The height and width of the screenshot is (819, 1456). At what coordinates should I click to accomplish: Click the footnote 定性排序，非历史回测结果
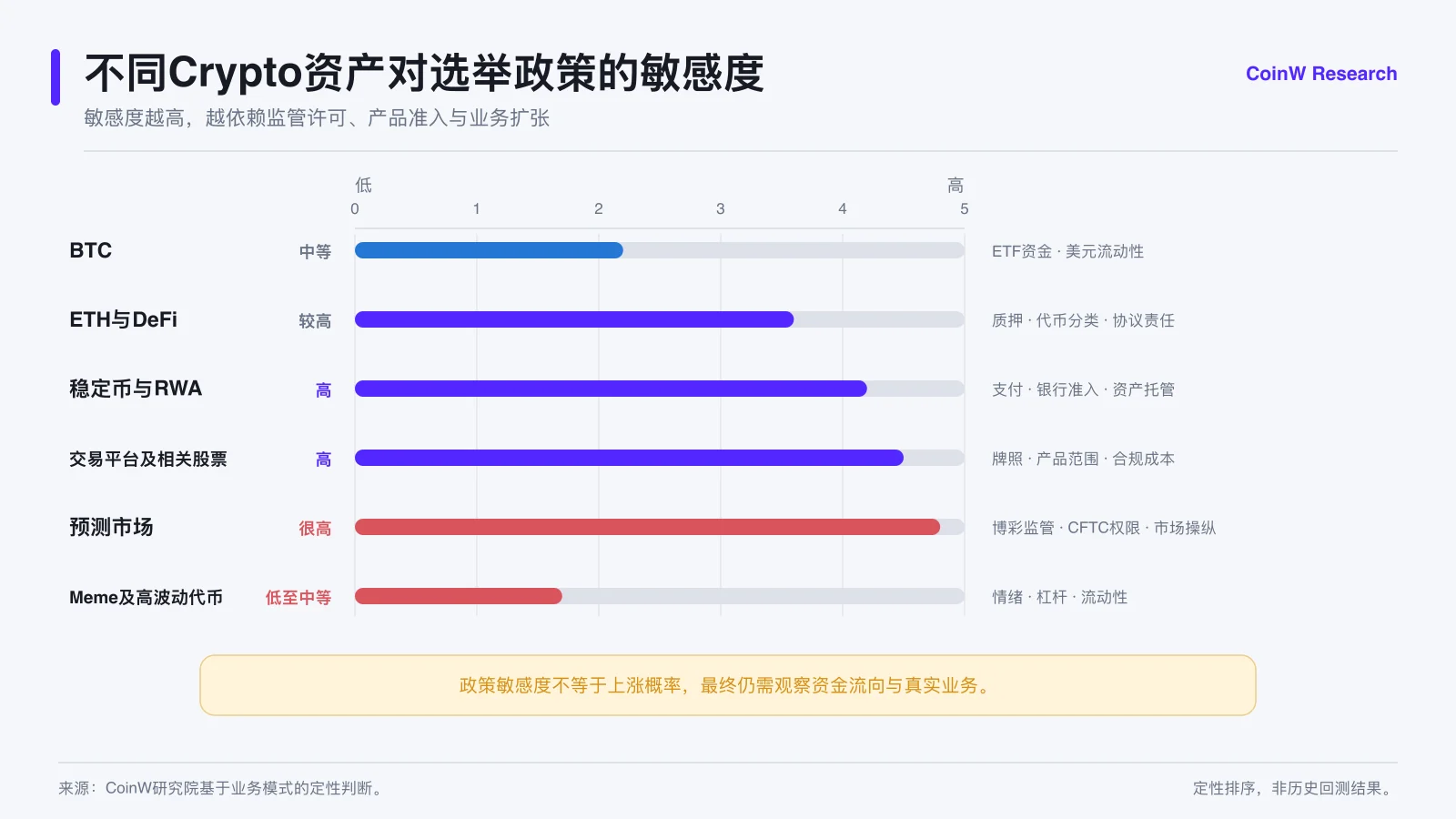(1295, 788)
